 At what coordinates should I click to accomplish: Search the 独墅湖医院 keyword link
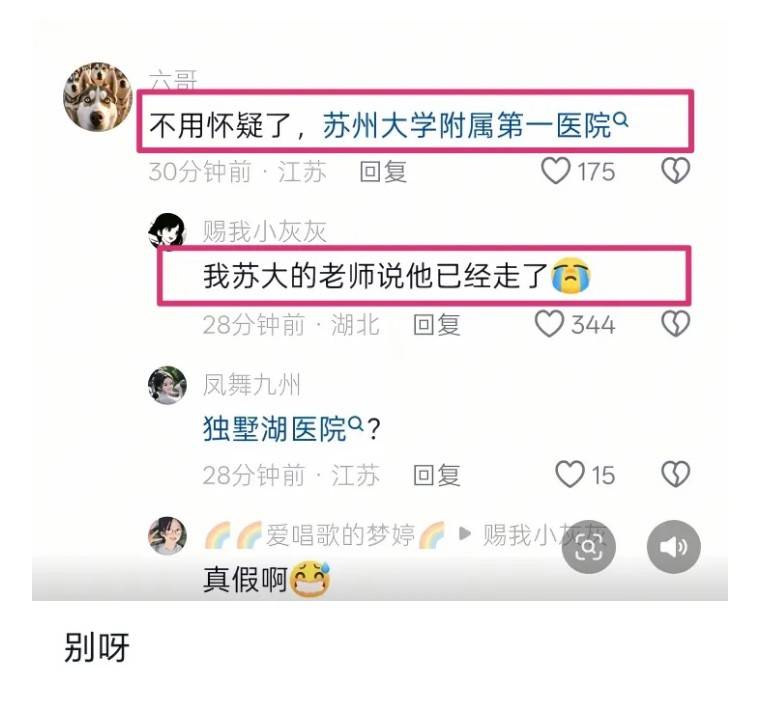283,429
